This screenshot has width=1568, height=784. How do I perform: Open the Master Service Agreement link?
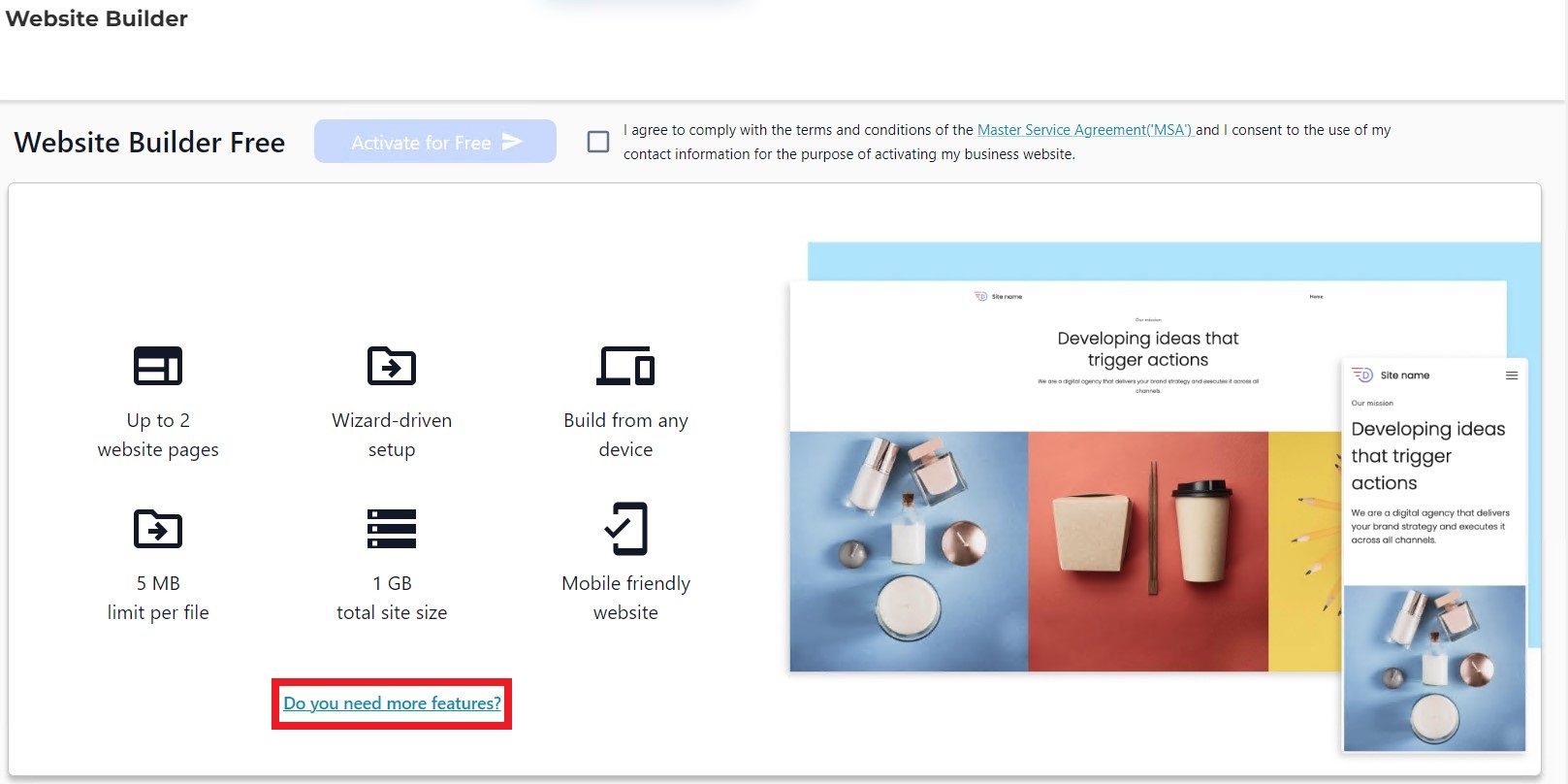click(x=1084, y=130)
